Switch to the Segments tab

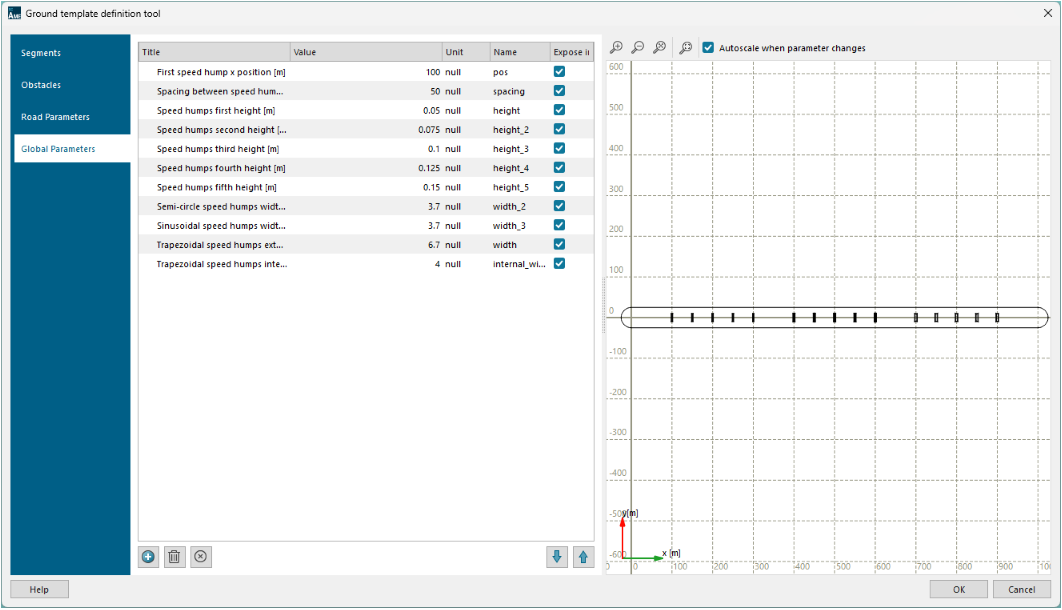tap(41, 53)
